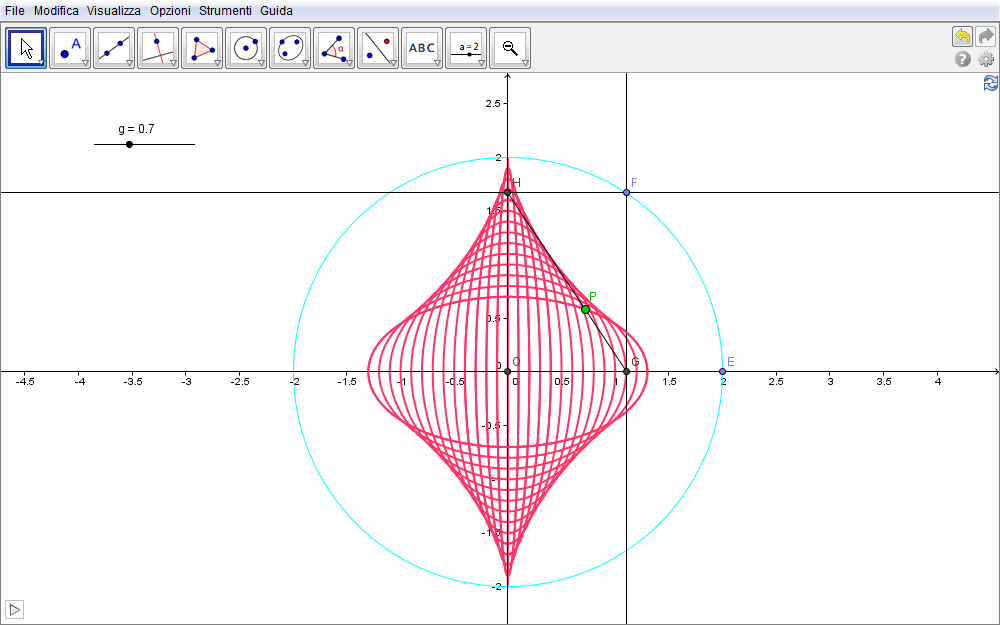Click the yellow Undo button
Screen dimensions: 1000x625
click(962, 36)
